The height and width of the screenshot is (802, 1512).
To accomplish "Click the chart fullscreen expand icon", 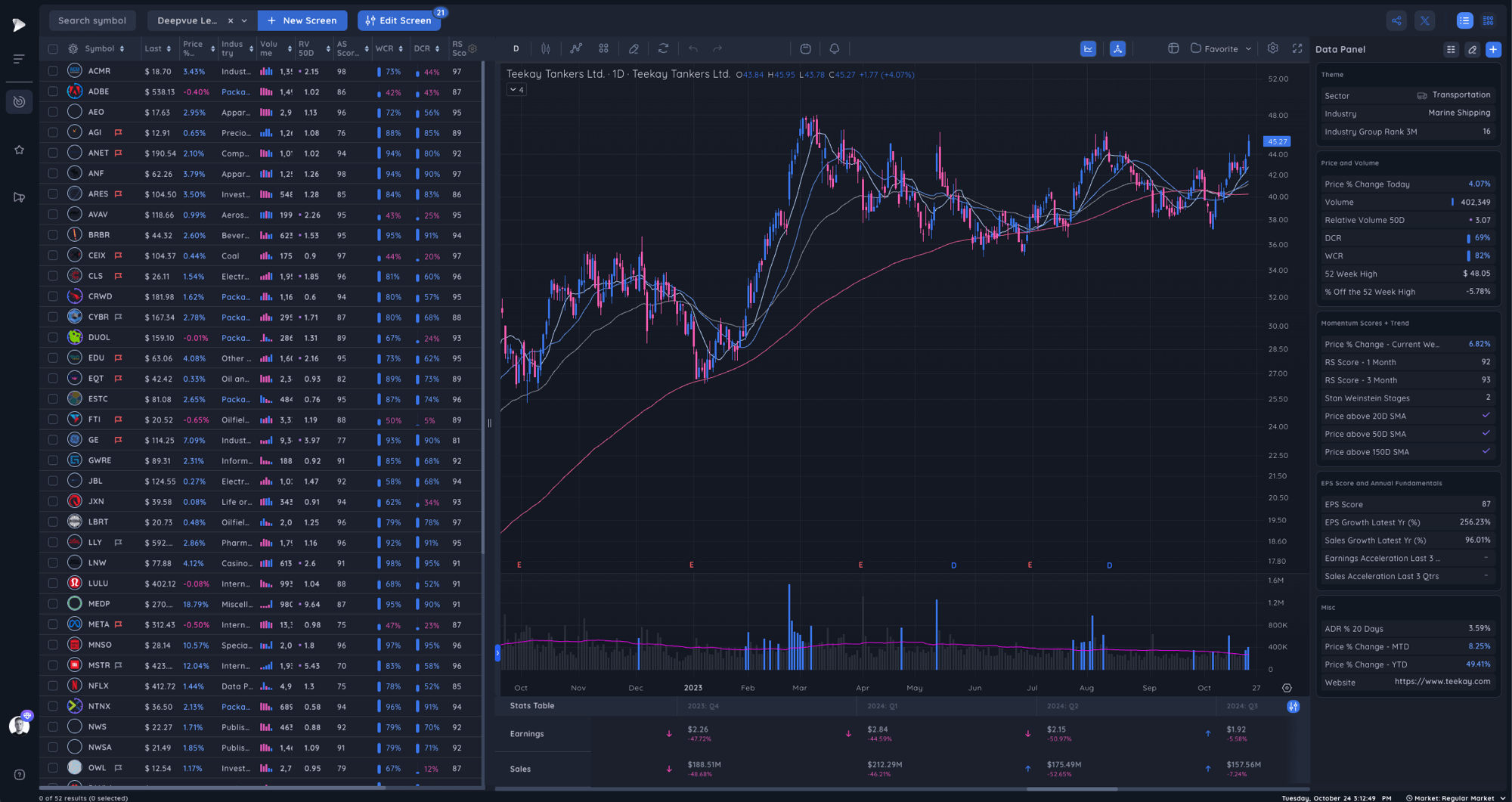I will pyautogui.click(x=1297, y=48).
